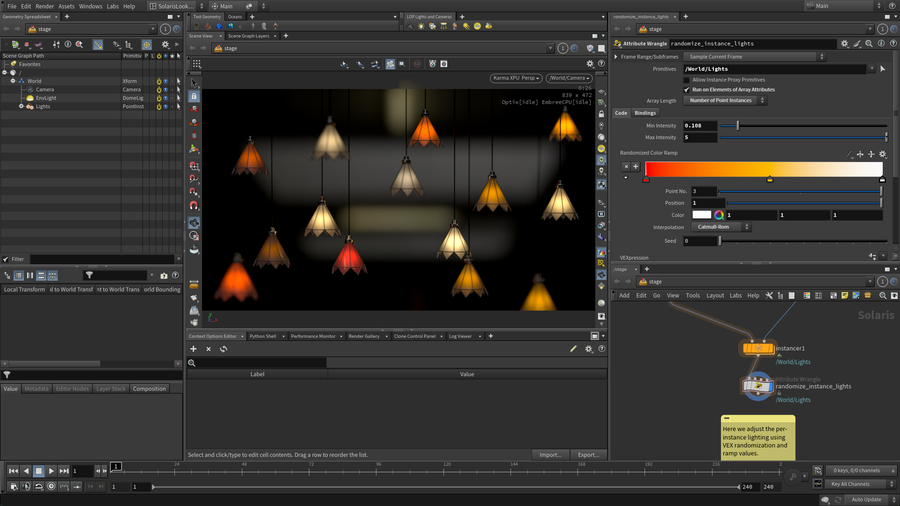Click the play forward button
The image size is (900, 506).
click(x=51, y=470)
